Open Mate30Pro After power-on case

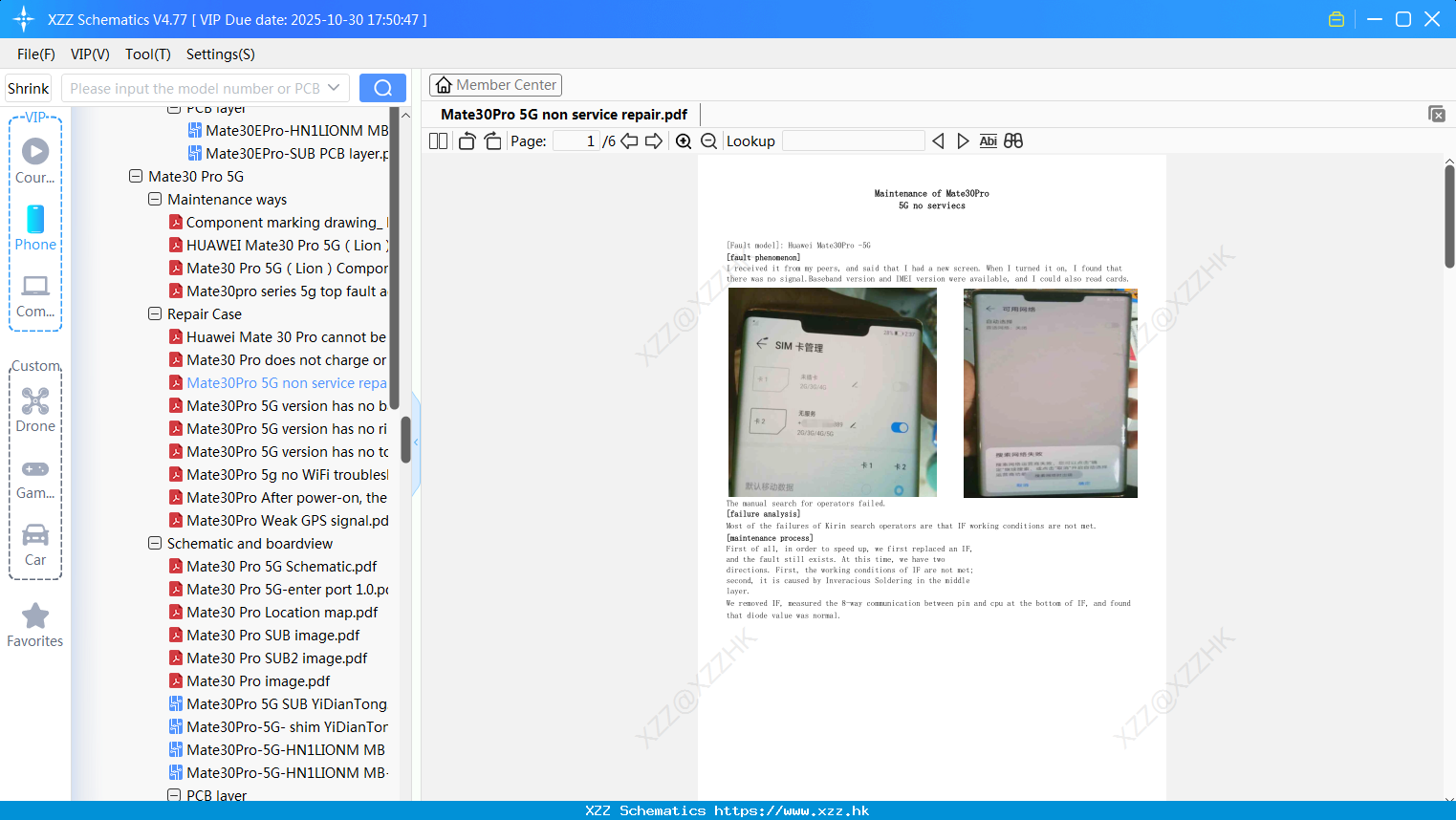point(279,497)
